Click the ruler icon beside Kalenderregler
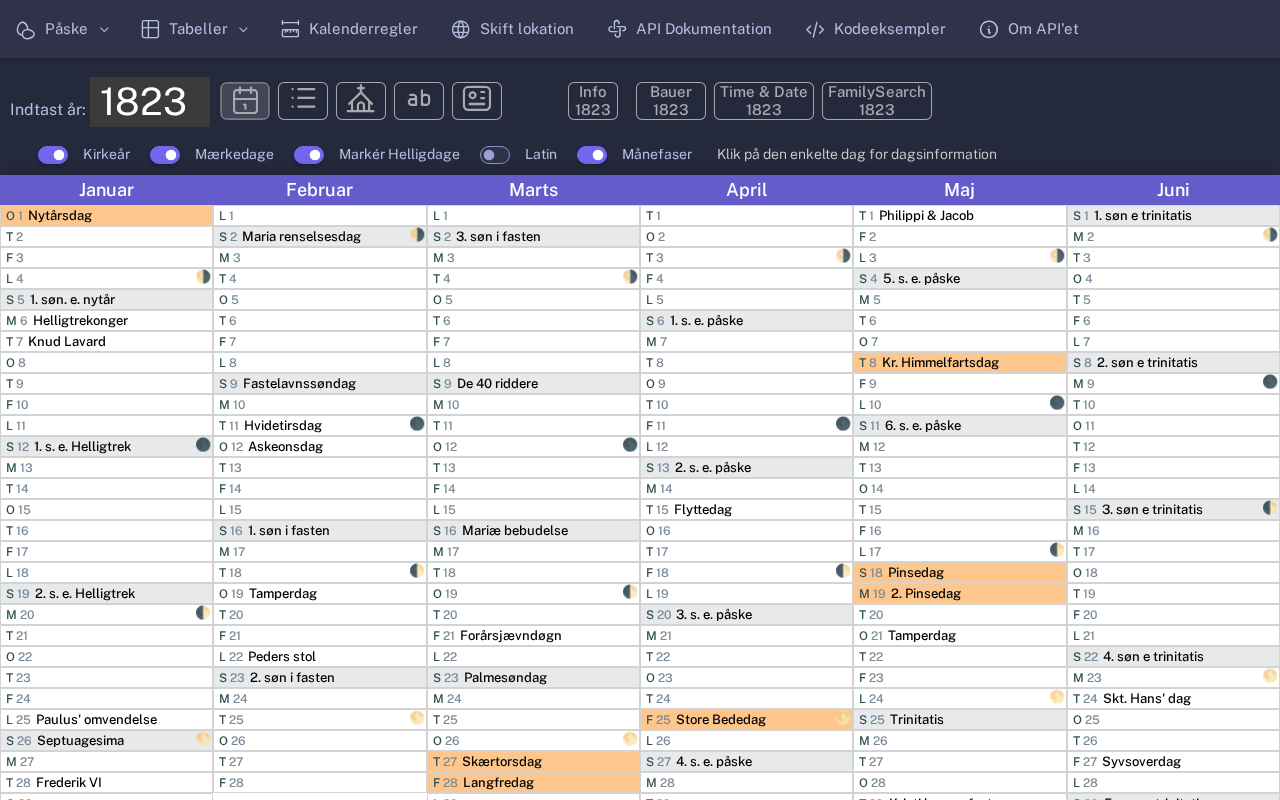The height and width of the screenshot is (800, 1280). pos(290,29)
